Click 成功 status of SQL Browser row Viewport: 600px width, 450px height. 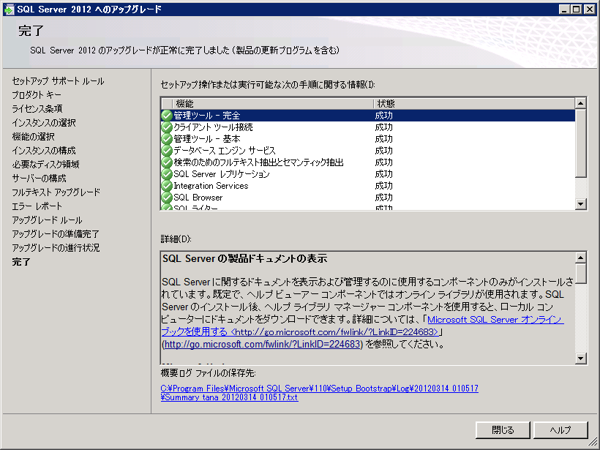[384, 198]
